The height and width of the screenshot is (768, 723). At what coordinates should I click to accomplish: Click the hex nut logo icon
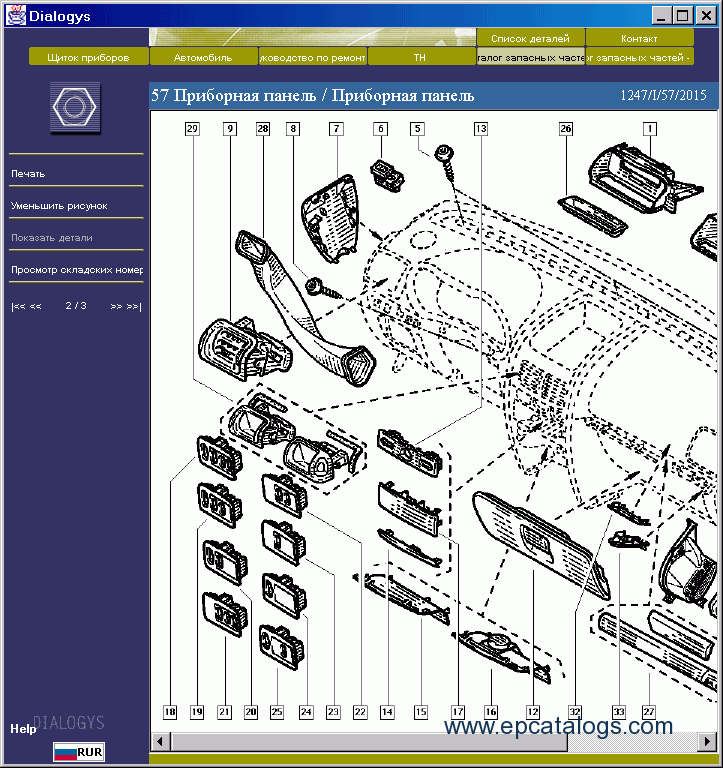click(76, 108)
